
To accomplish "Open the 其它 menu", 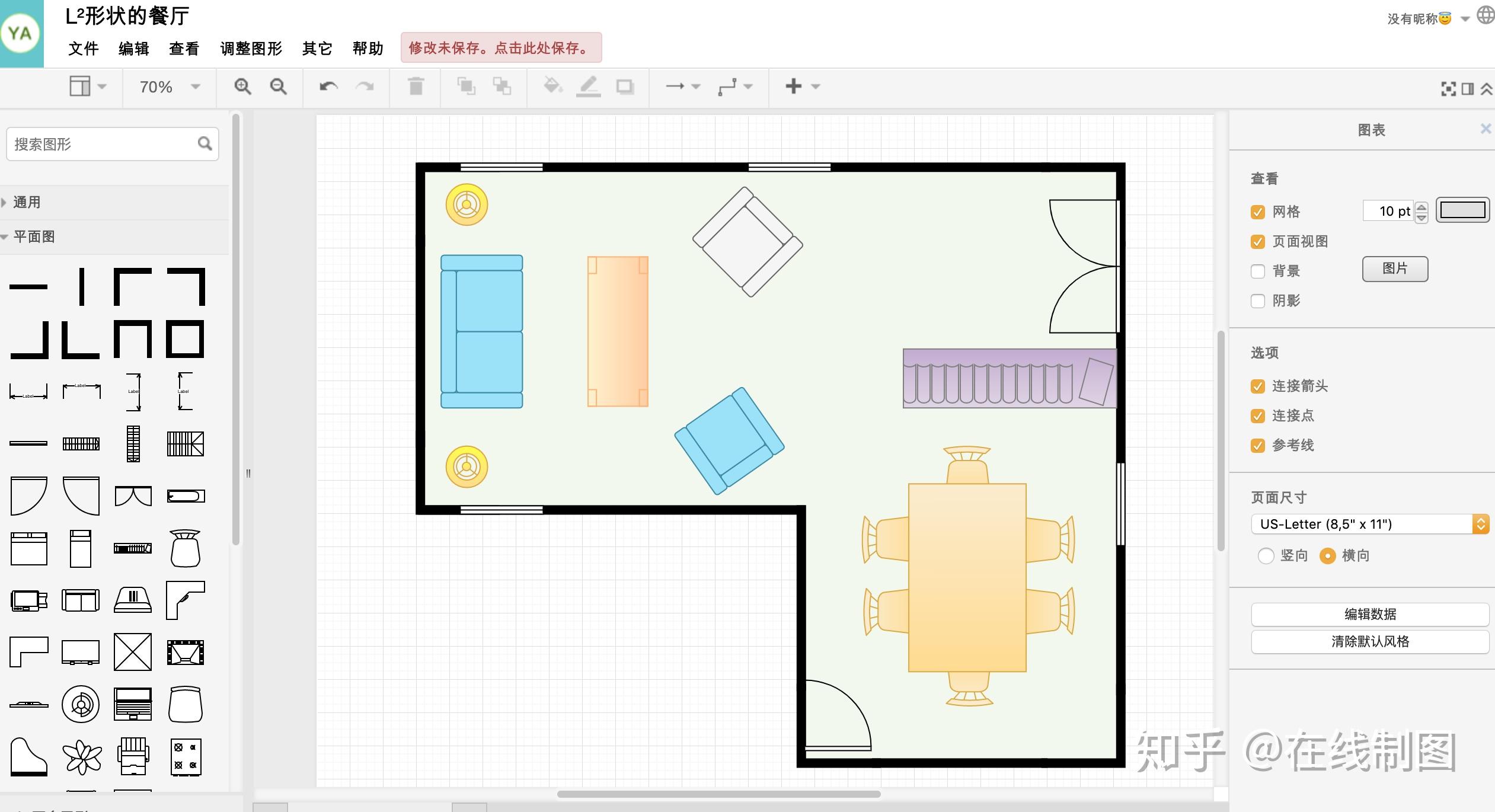I will pos(317,49).
